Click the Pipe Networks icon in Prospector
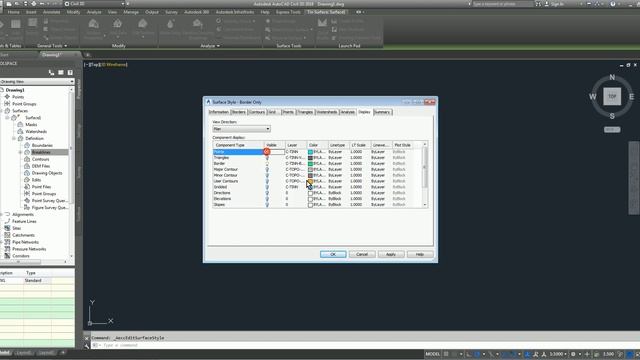 click(7, 242)
